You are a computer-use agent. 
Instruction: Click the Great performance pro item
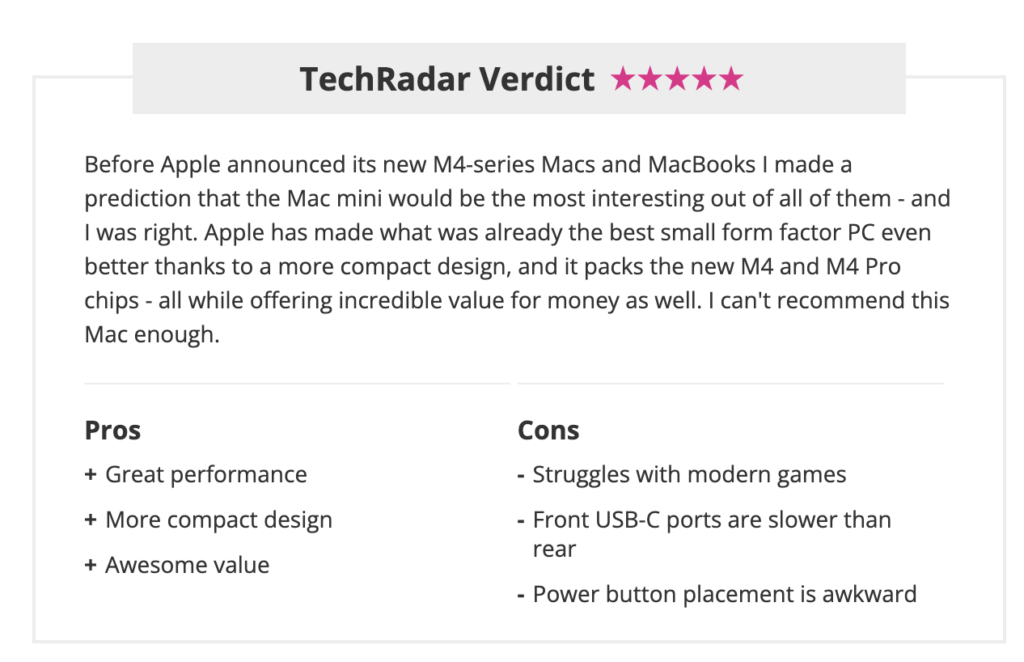pyautogui.click(x=206, y=475)
